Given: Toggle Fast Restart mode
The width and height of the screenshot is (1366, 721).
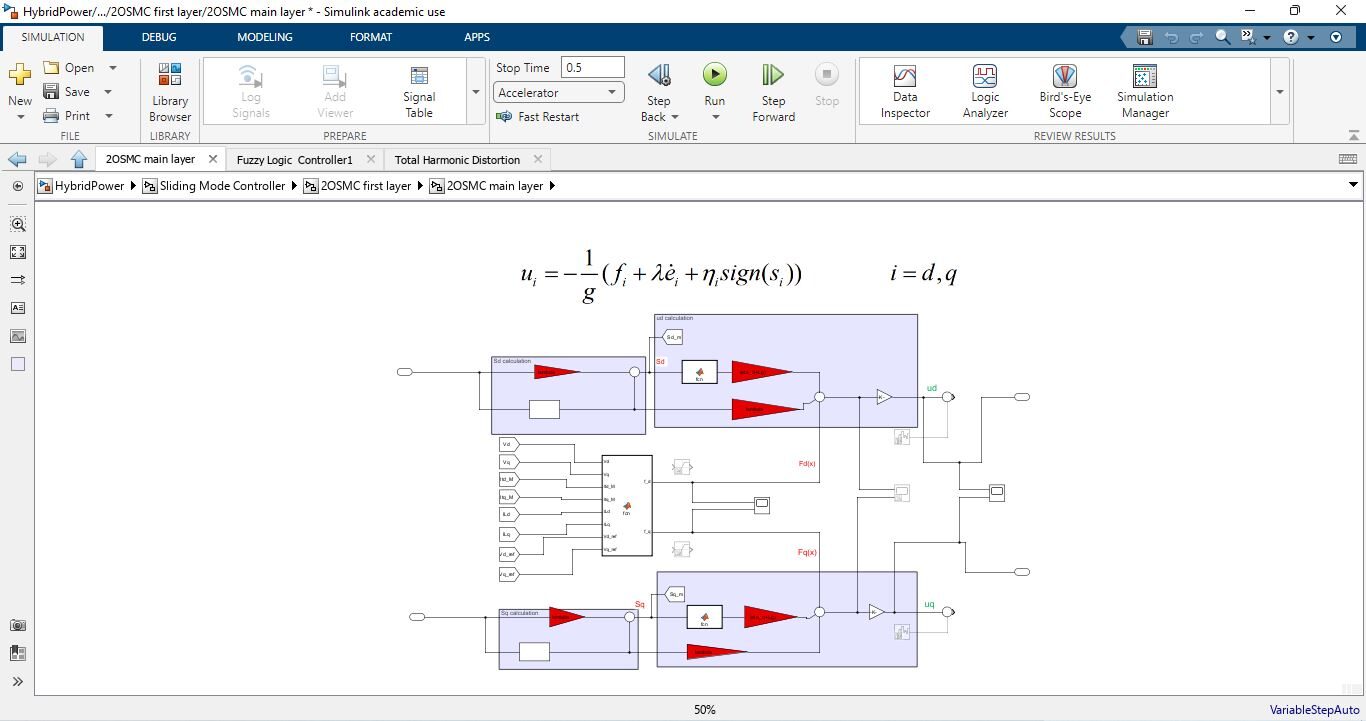Looking at the screenshot, I should pyautogui.click(x=538, y=117).
